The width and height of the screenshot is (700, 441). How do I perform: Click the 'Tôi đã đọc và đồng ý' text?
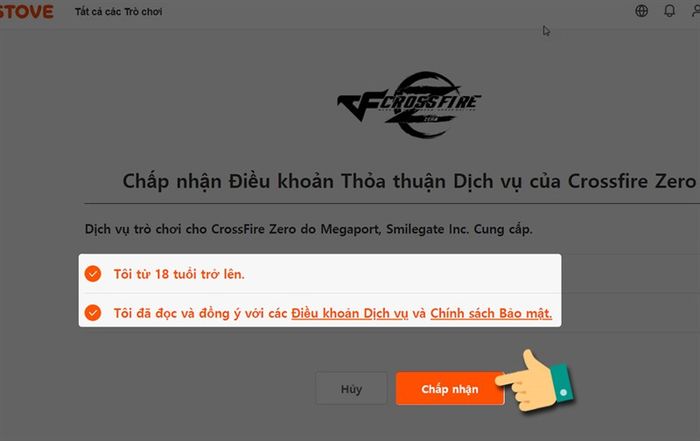(x=177, y=313)
